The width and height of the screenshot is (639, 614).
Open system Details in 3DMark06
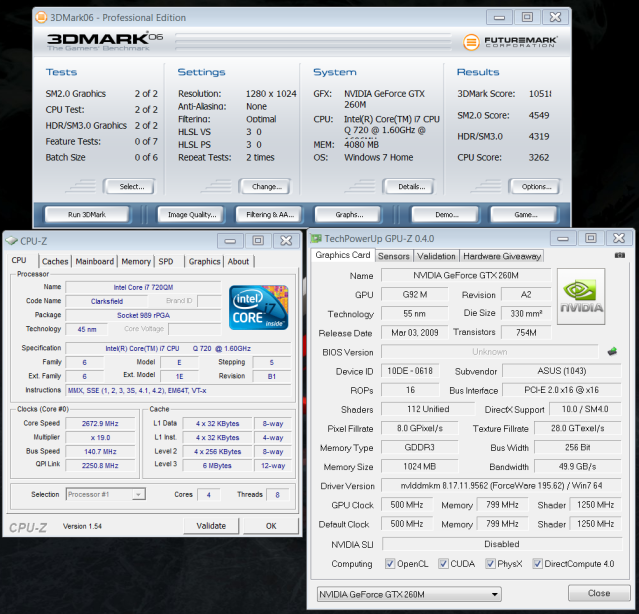tap(411, 187)
